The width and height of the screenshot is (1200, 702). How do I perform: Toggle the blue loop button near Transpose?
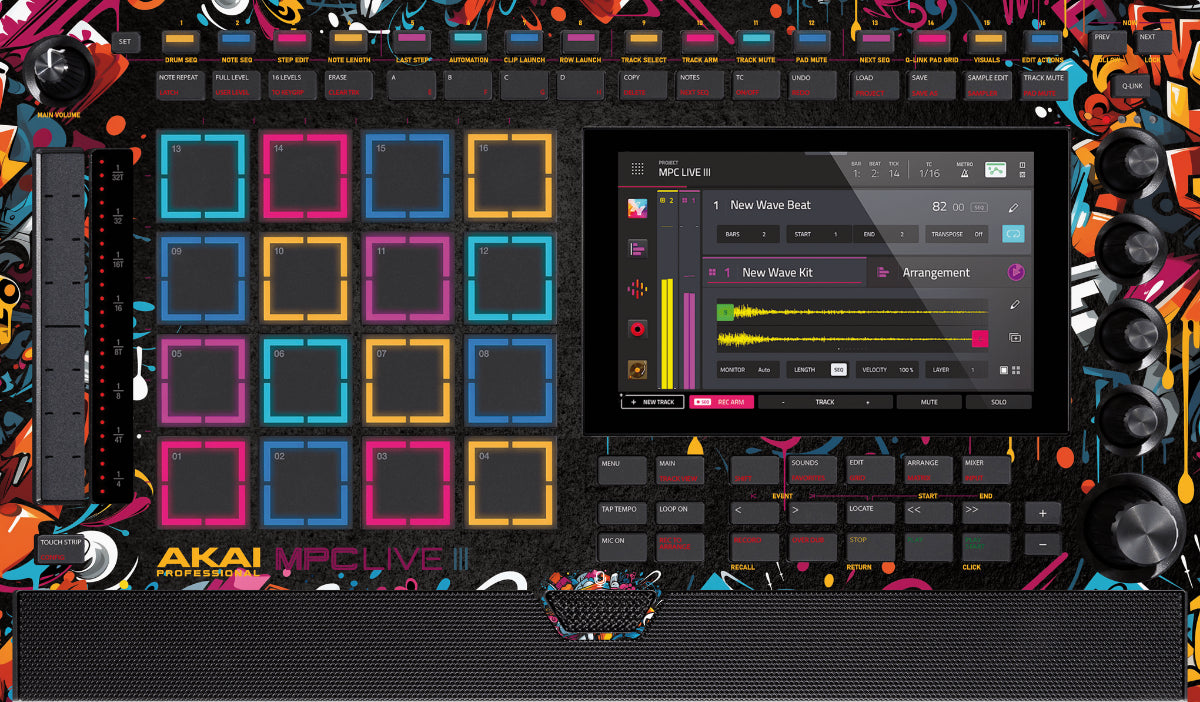[x=1013, y=233]
